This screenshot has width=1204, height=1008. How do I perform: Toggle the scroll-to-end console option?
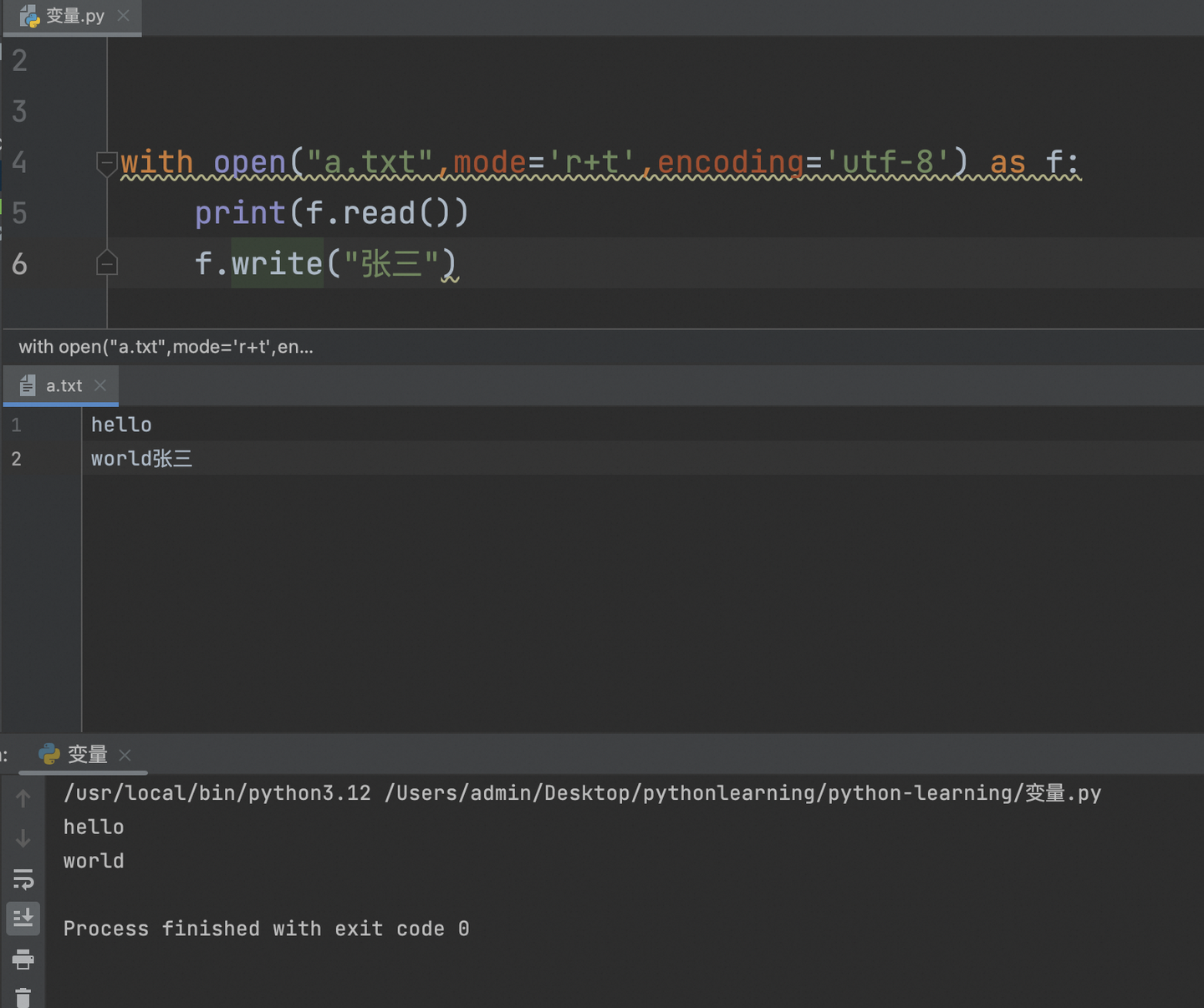click(x=23, y=919)
